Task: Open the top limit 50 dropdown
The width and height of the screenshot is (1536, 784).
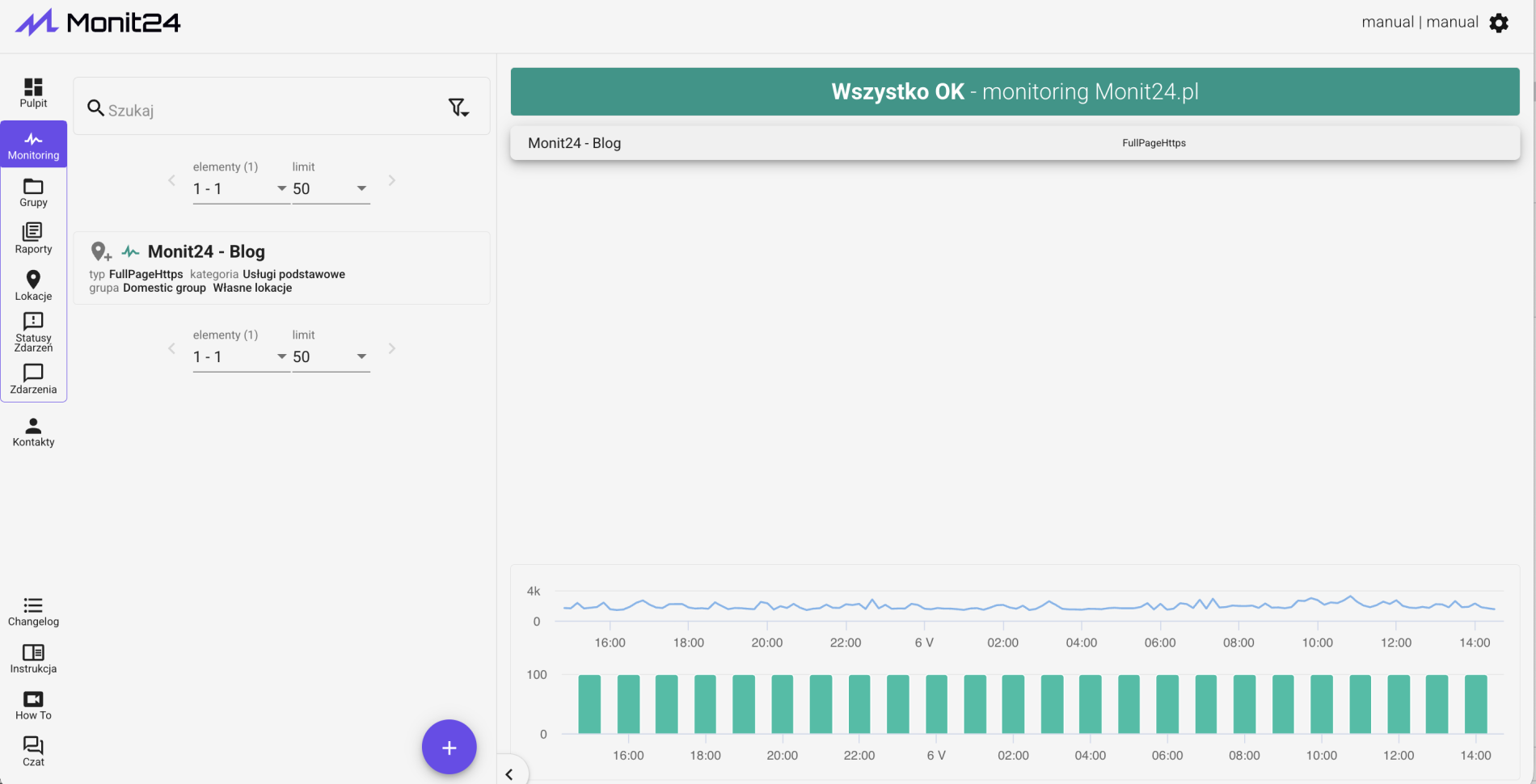Action: pyautogui.click(x=331, y=188)
